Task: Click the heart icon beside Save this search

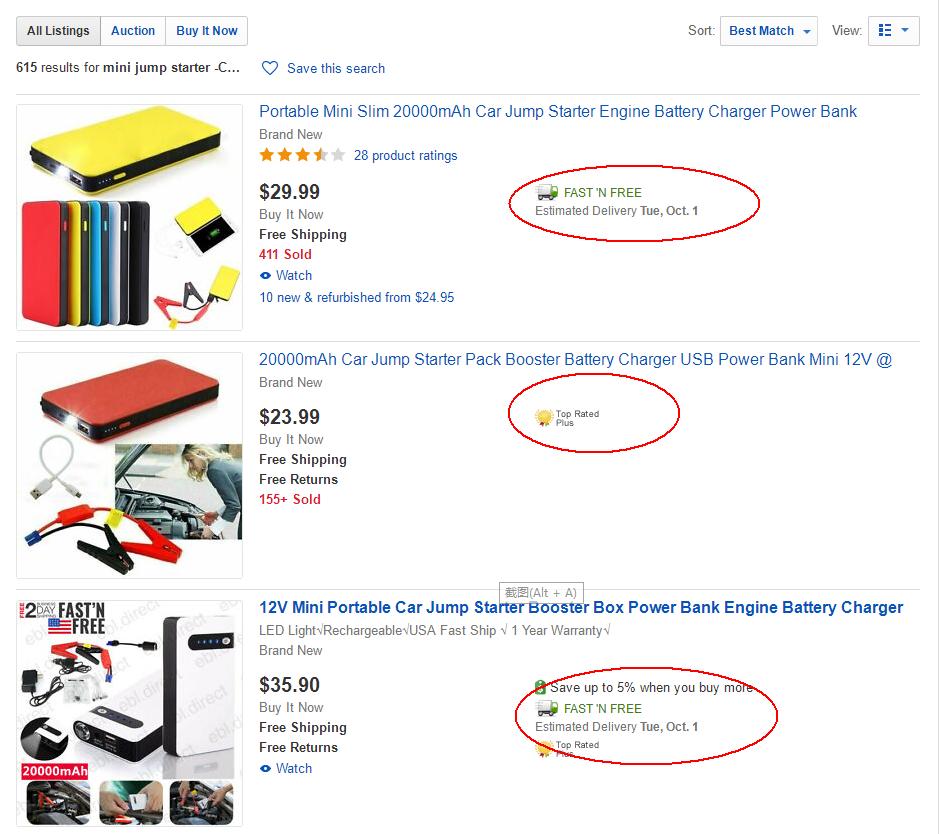Action: point(270,68)
